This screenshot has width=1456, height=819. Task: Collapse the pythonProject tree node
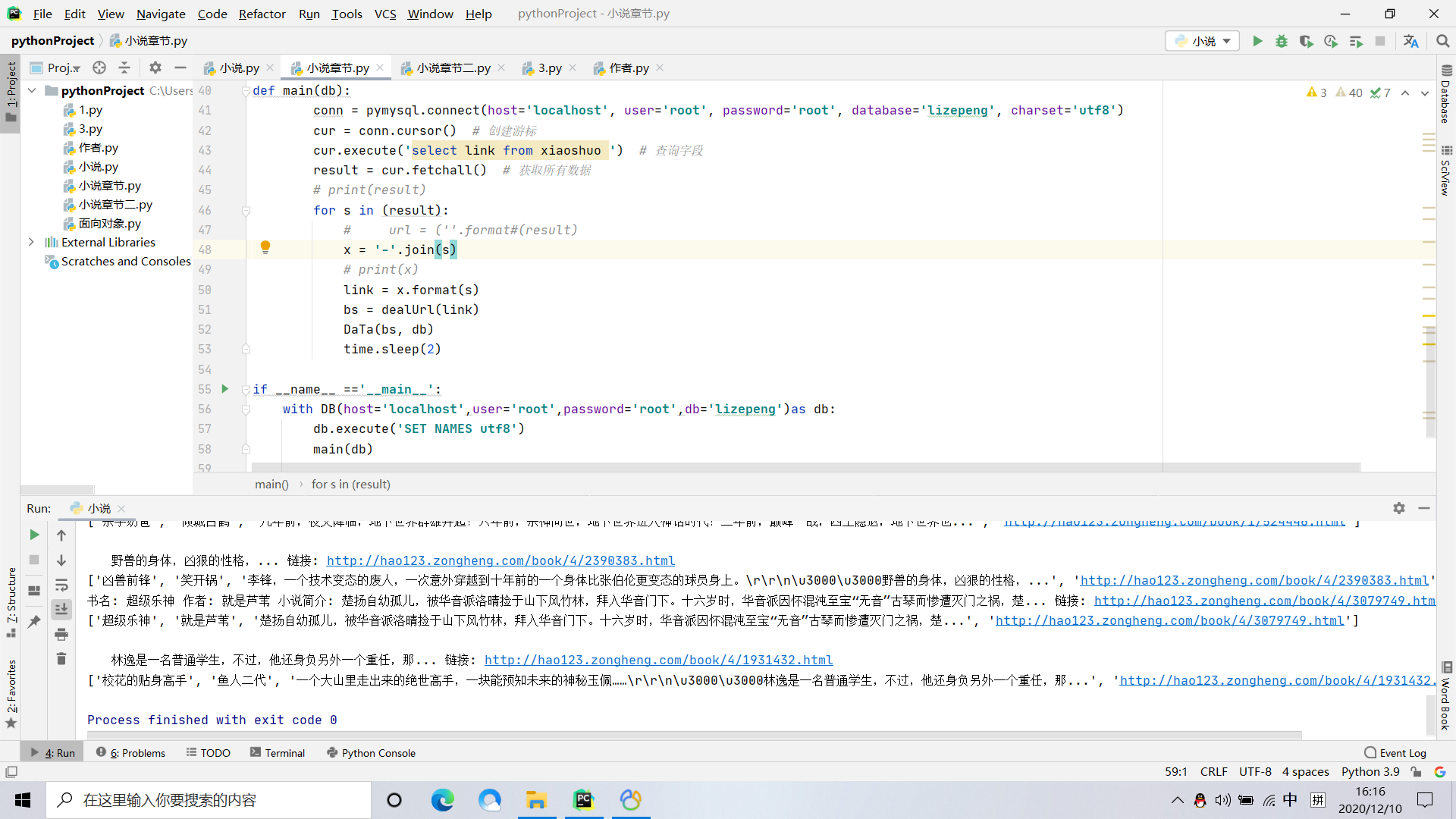(x=32, y=90)
